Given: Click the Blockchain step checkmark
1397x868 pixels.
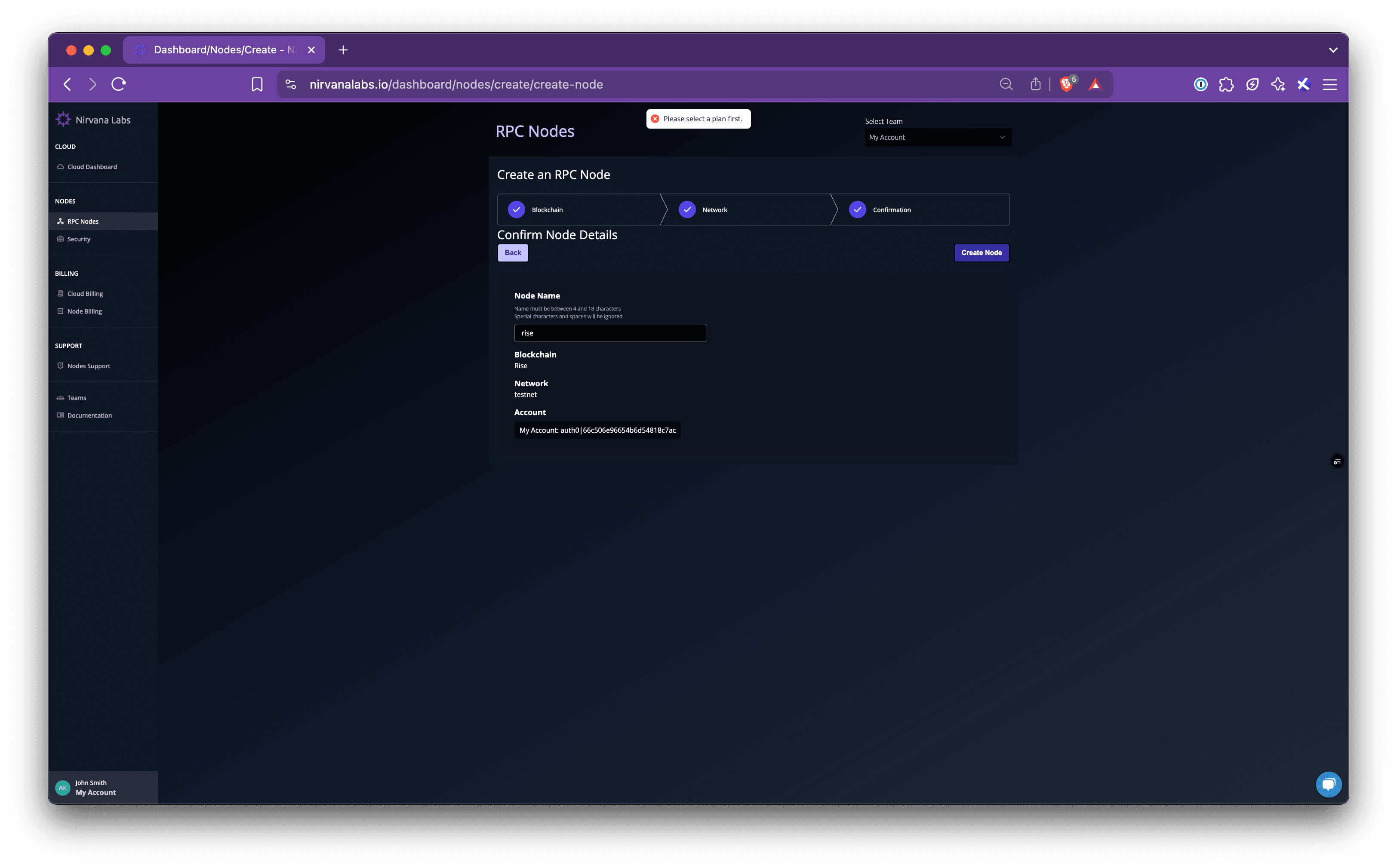Looking at the screenshot, I should point(516,209).
